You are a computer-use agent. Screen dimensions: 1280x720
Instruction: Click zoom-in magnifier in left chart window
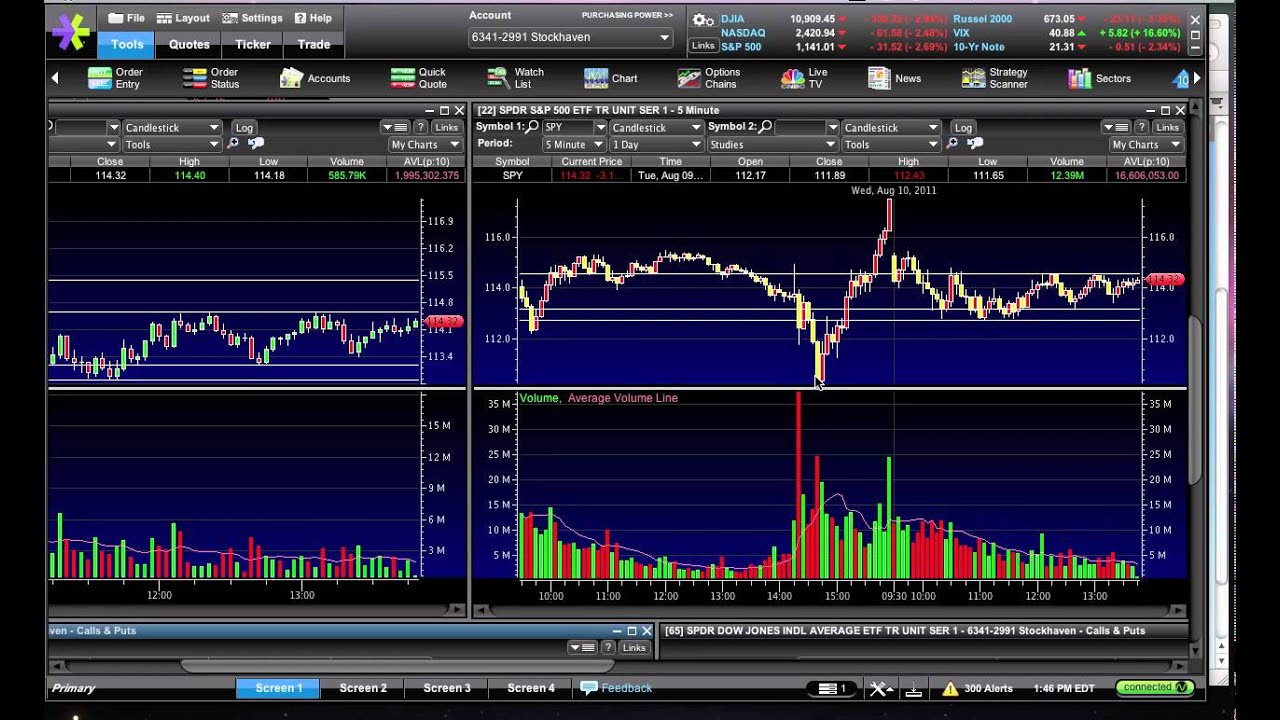coord(234,144)
